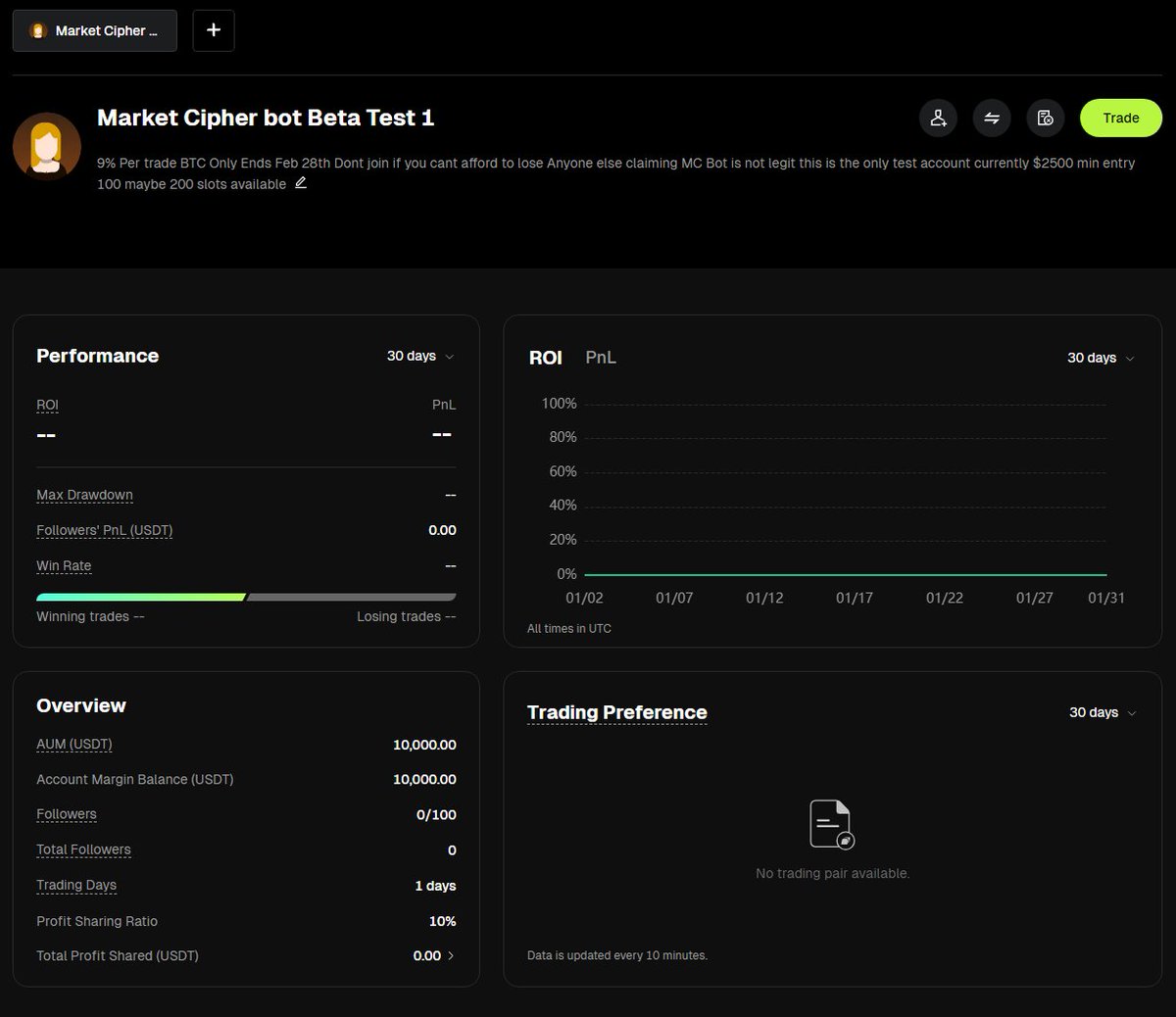
Task: Click the Win Rate label
Action: (64, 565)
